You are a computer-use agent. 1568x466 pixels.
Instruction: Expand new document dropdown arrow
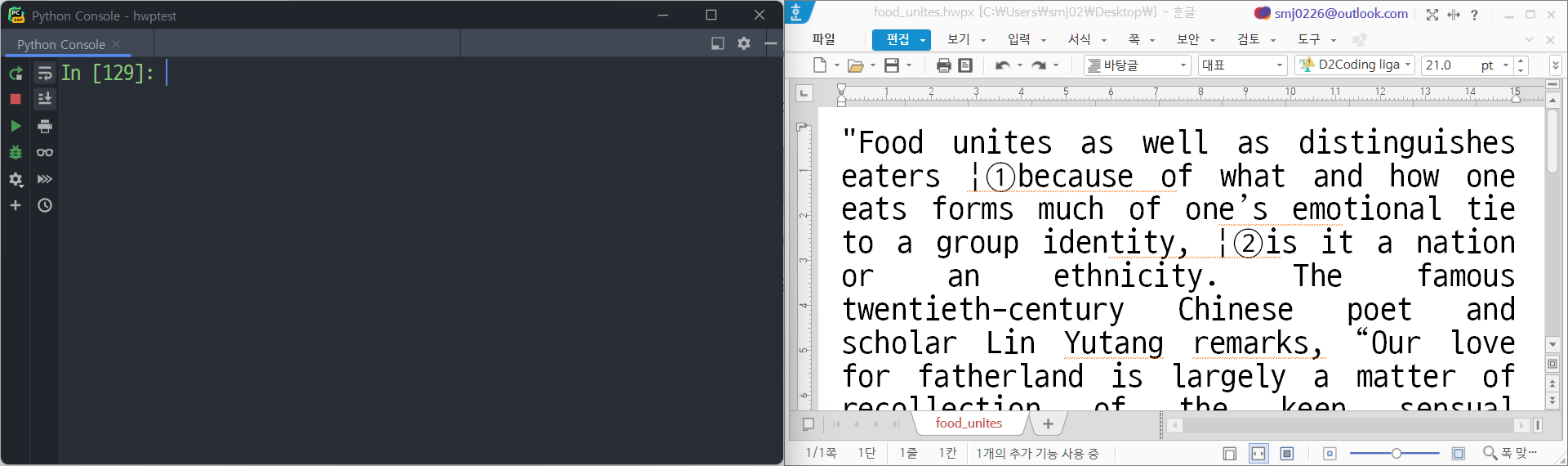click(837, 65)
